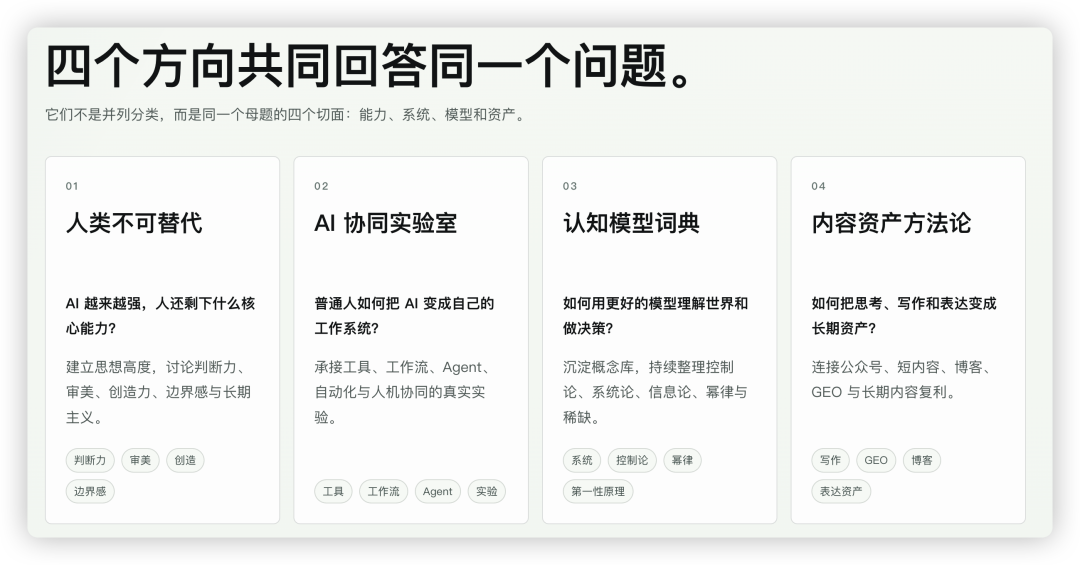Select the GEO tag
This screenshot has height=565, width=1080.
point(876,460)
